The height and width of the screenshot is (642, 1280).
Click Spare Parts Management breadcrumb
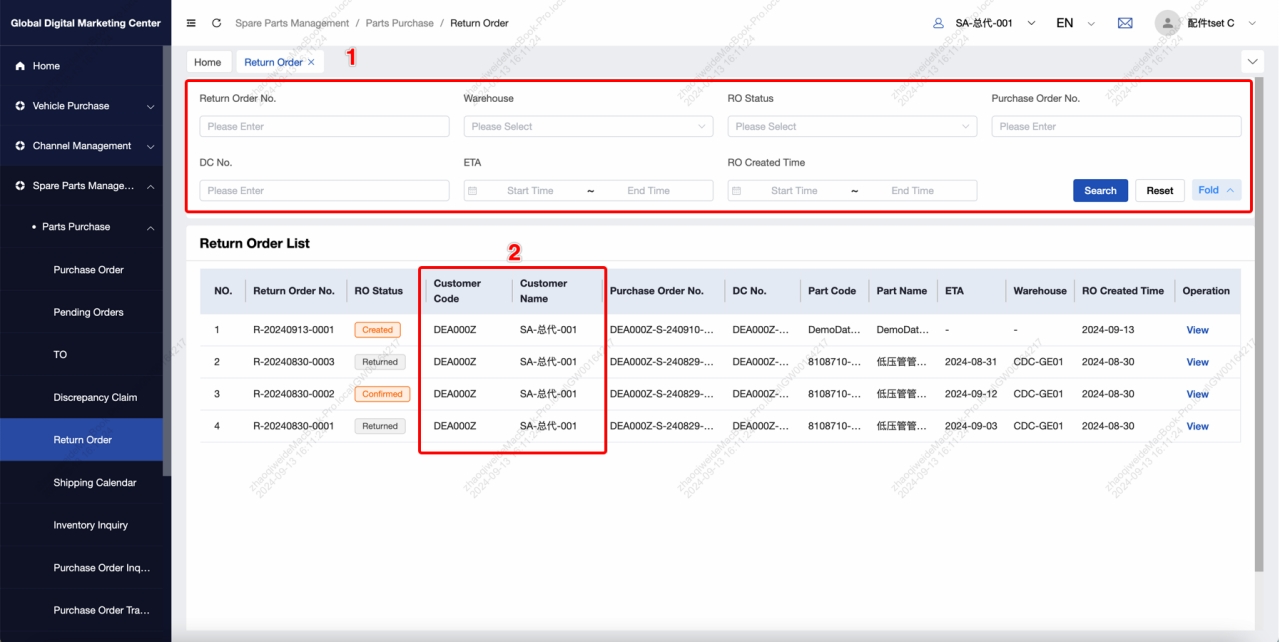coord(292,23)
